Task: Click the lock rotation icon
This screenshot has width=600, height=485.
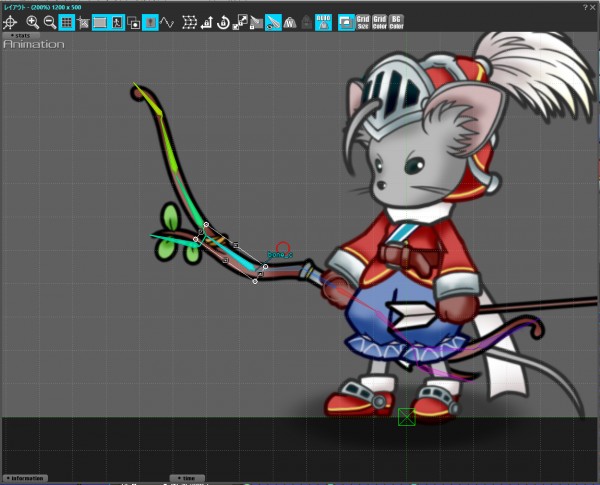Action: coord(223,23)
